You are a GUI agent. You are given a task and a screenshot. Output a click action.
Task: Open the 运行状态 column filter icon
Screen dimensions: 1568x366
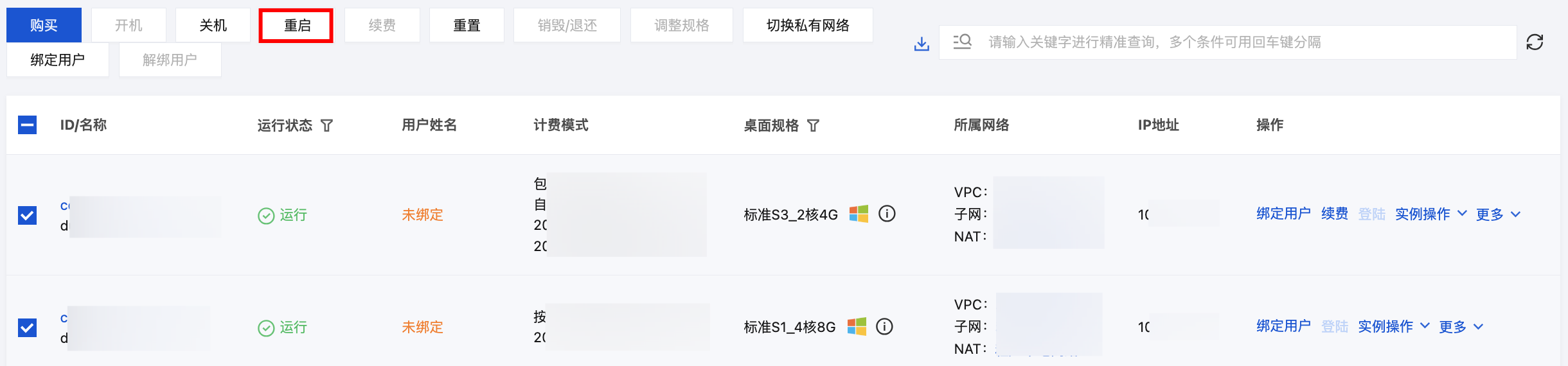tap(326, 125)
